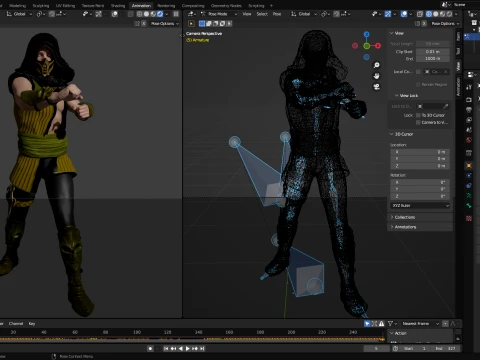
Task: Select wireframe shading in right viewport
Action: pos(429,14)
